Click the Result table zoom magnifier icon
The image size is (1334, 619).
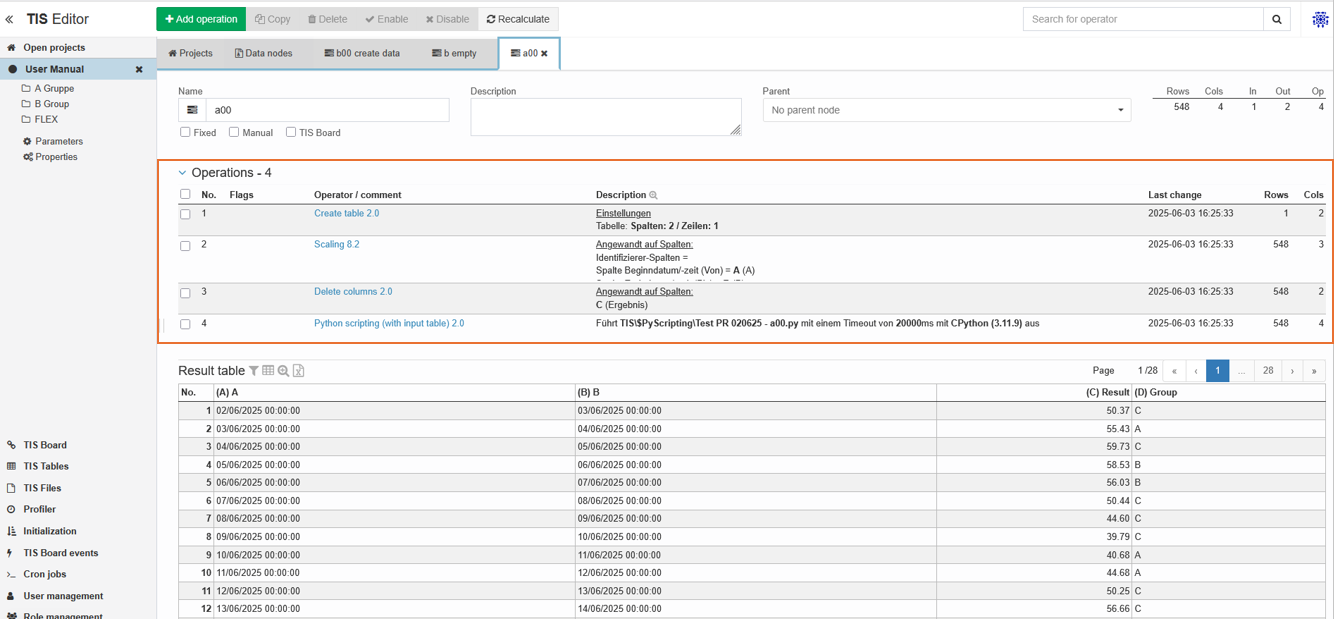pyautogui.click(x=283, y=371)
